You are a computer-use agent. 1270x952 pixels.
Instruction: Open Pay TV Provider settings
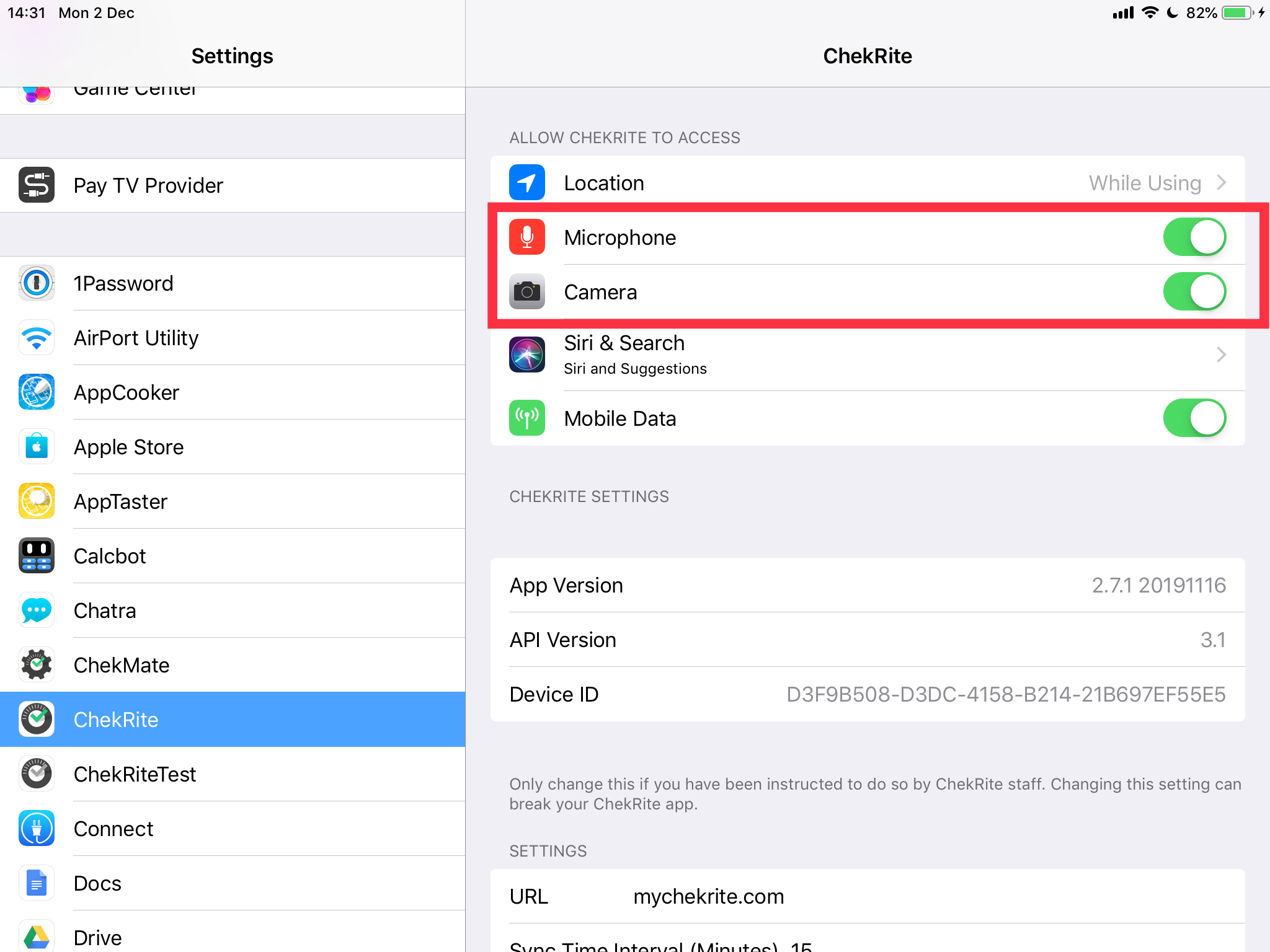(x=233, y=185)
